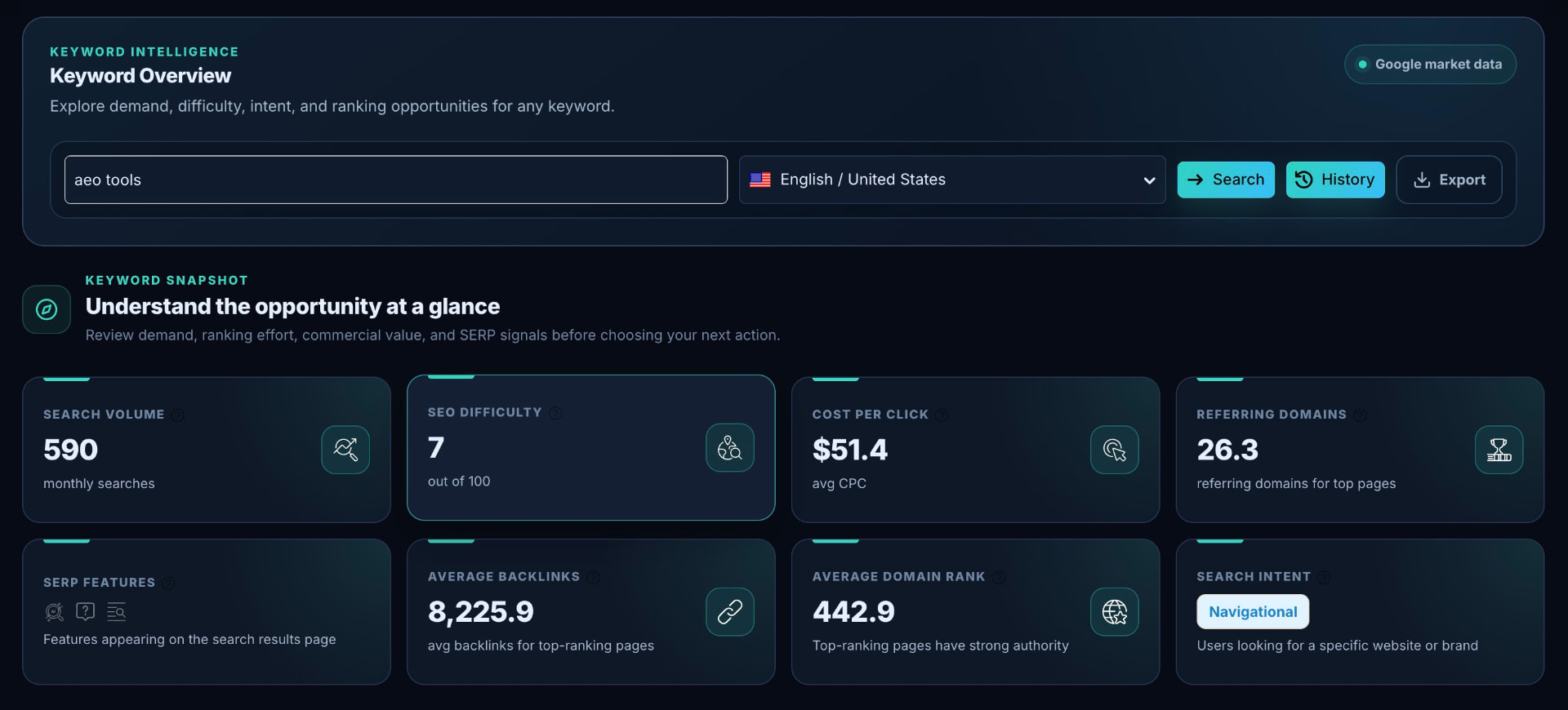This screenshot has width=1568, height=710.
Task: Open keyword History
Action: [1335, 180]
